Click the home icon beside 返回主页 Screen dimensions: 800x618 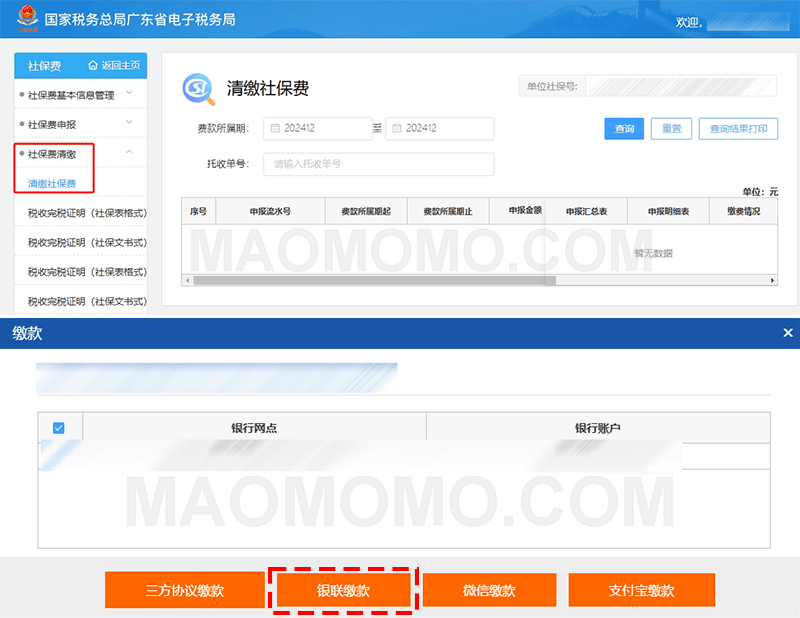[x=94, y=66]
